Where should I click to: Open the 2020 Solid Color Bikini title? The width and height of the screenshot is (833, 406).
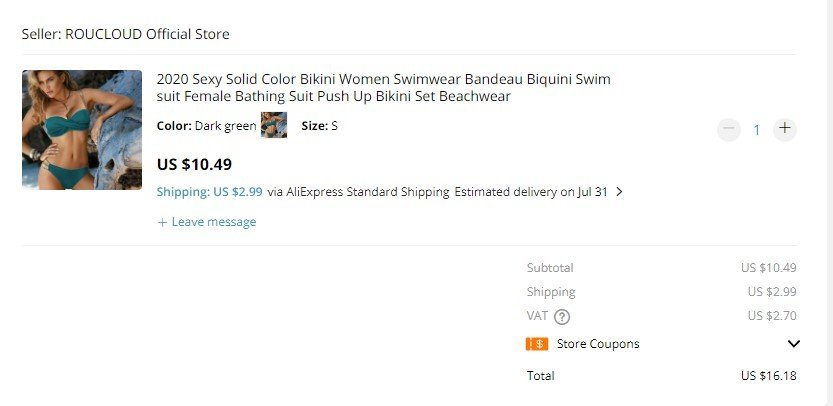[383, 88]
